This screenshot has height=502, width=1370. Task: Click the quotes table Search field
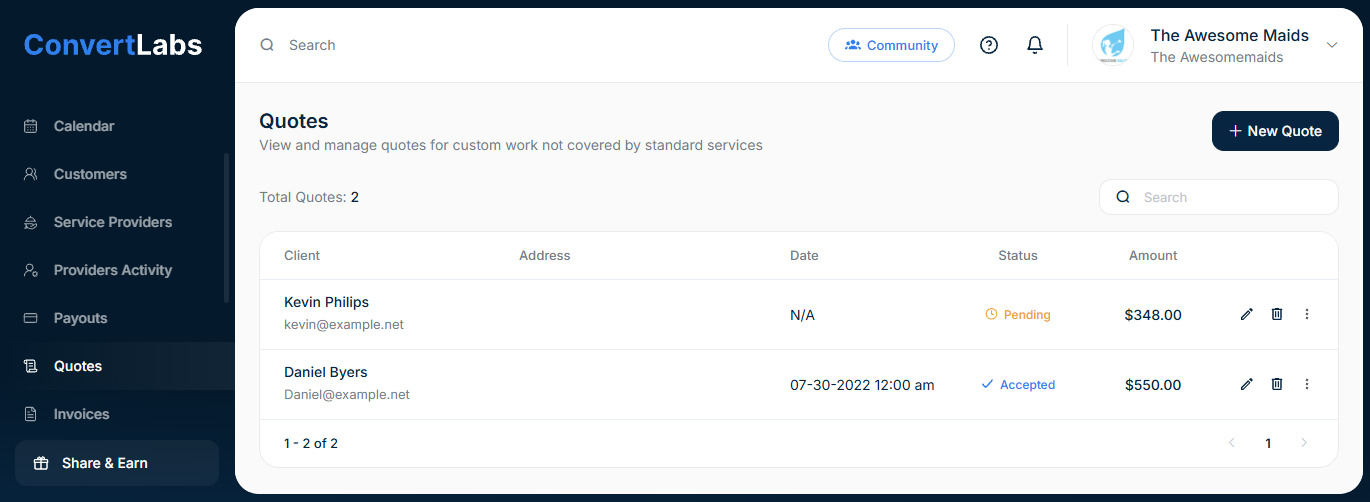click(x=1230, y=197)
